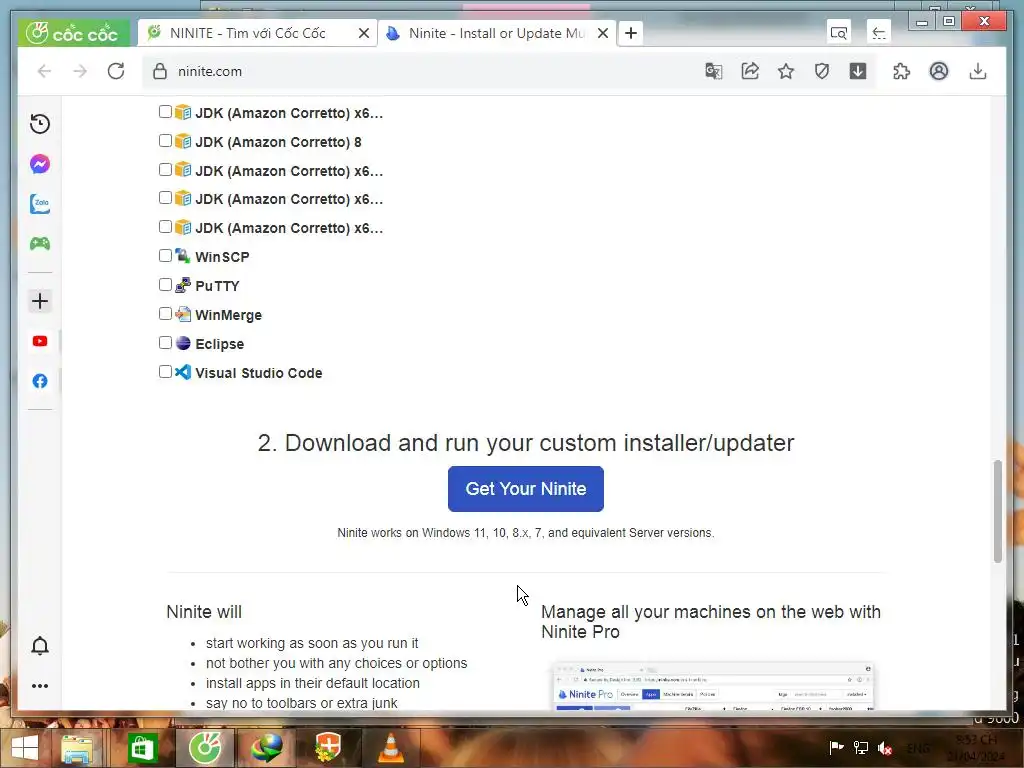
Task: Open the Windows Store taskbar icon
Action: 142,748
